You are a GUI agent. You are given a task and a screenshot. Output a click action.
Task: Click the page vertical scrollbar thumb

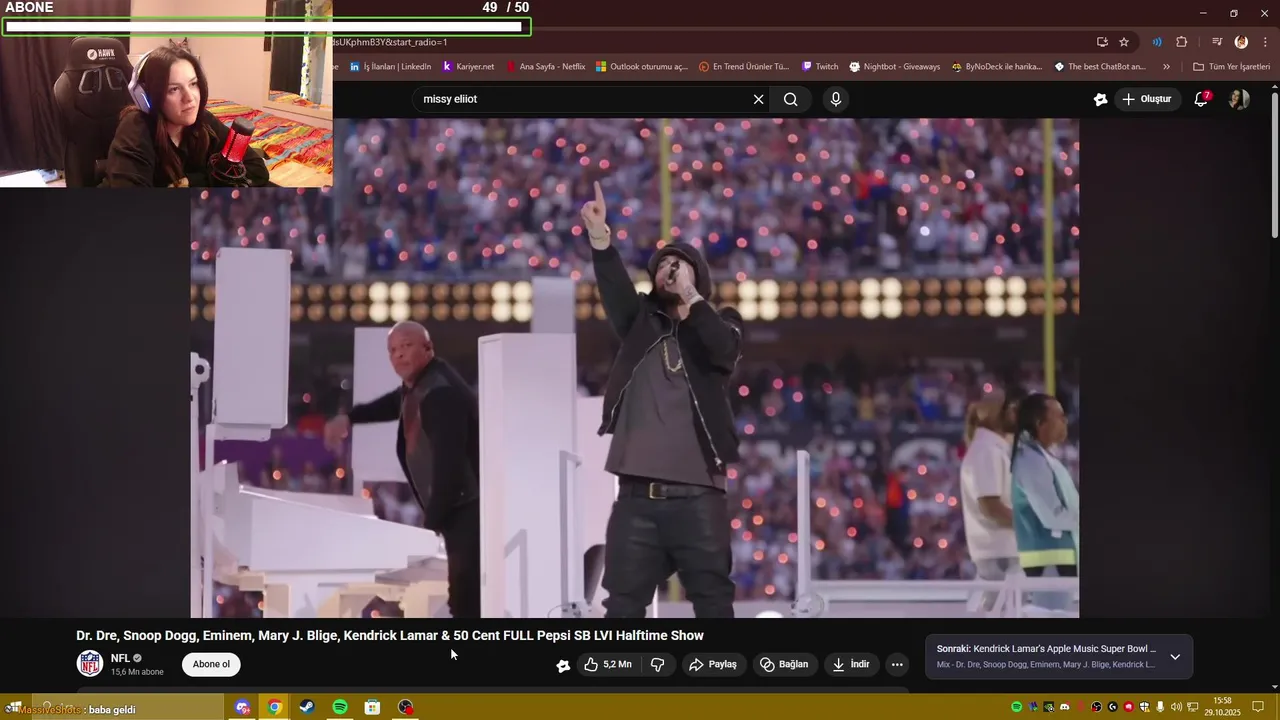pos(1274,165)
